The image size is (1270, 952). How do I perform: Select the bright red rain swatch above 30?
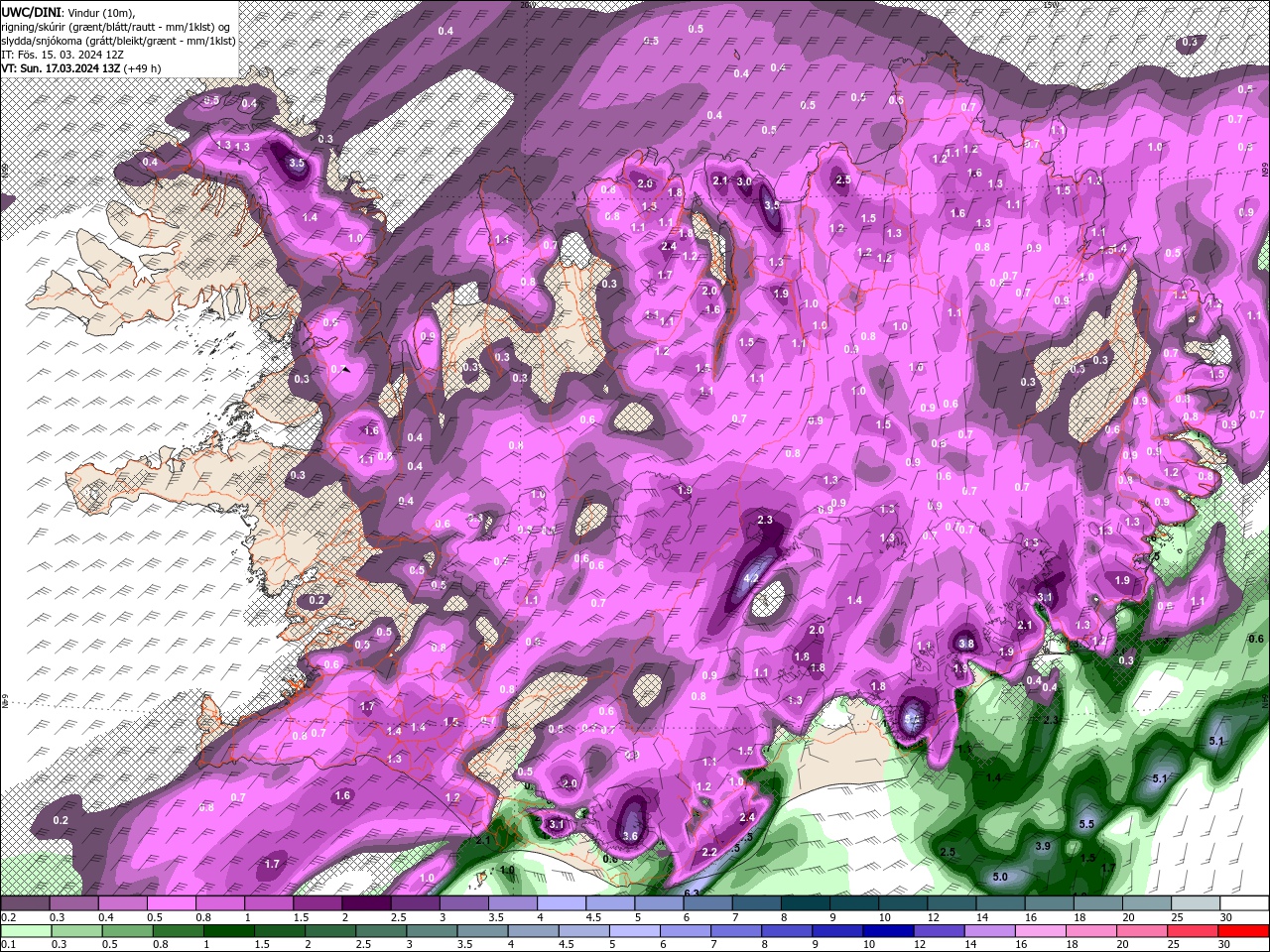(x=1245, y=931)
